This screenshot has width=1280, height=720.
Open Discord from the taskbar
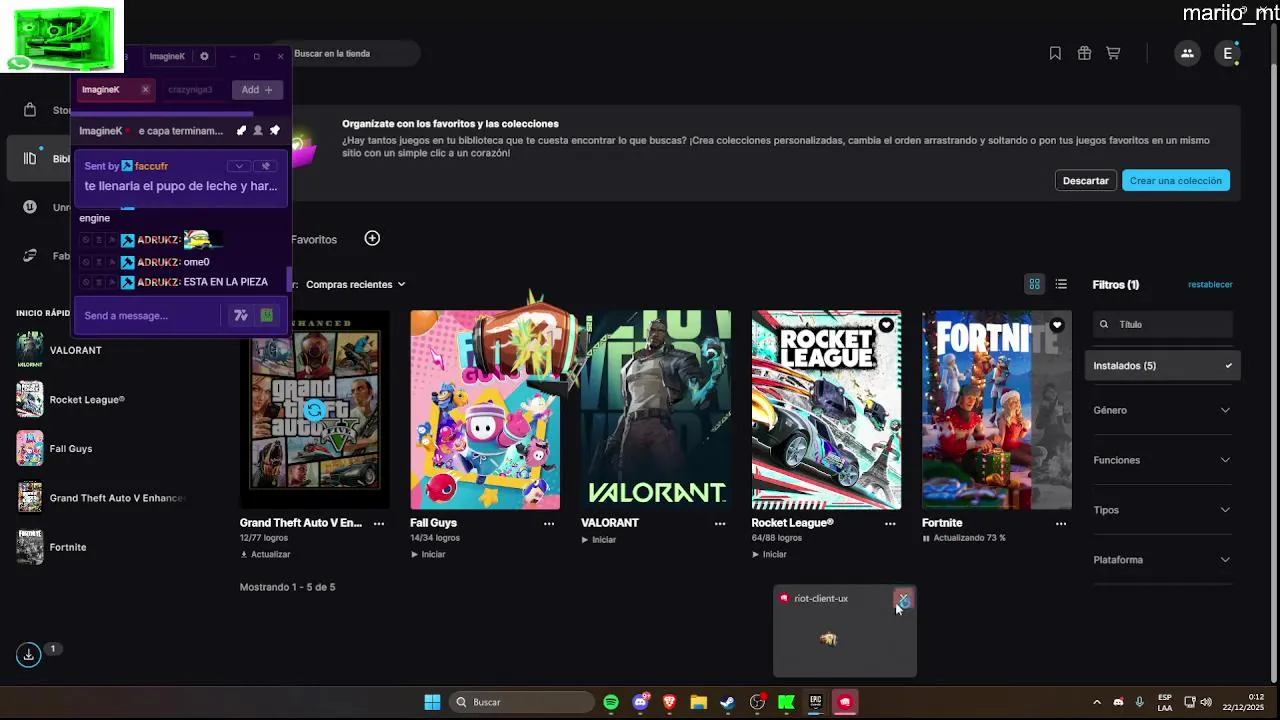pyautogui.click(x=640, y=702)
